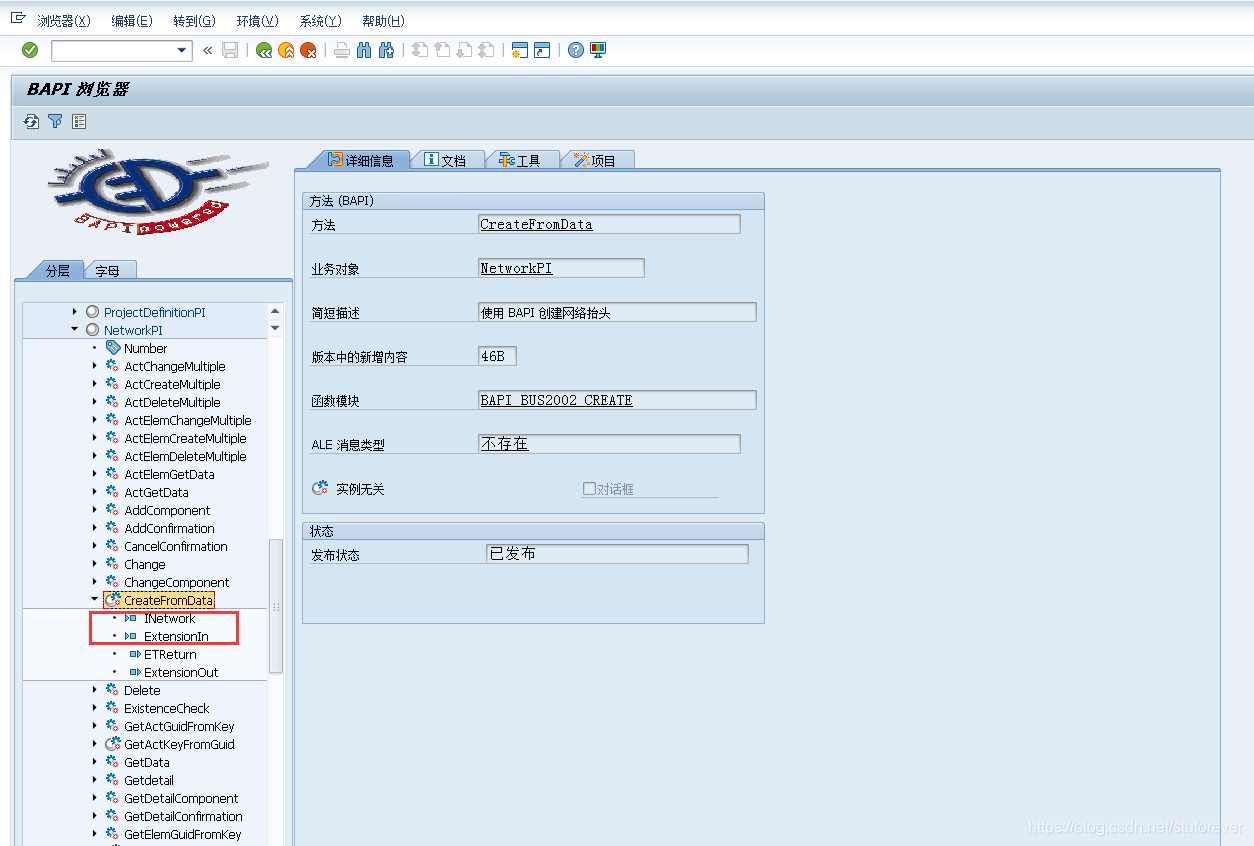
Task: Open the 帮助(H) menu
Action: click(x=383, y=21)
